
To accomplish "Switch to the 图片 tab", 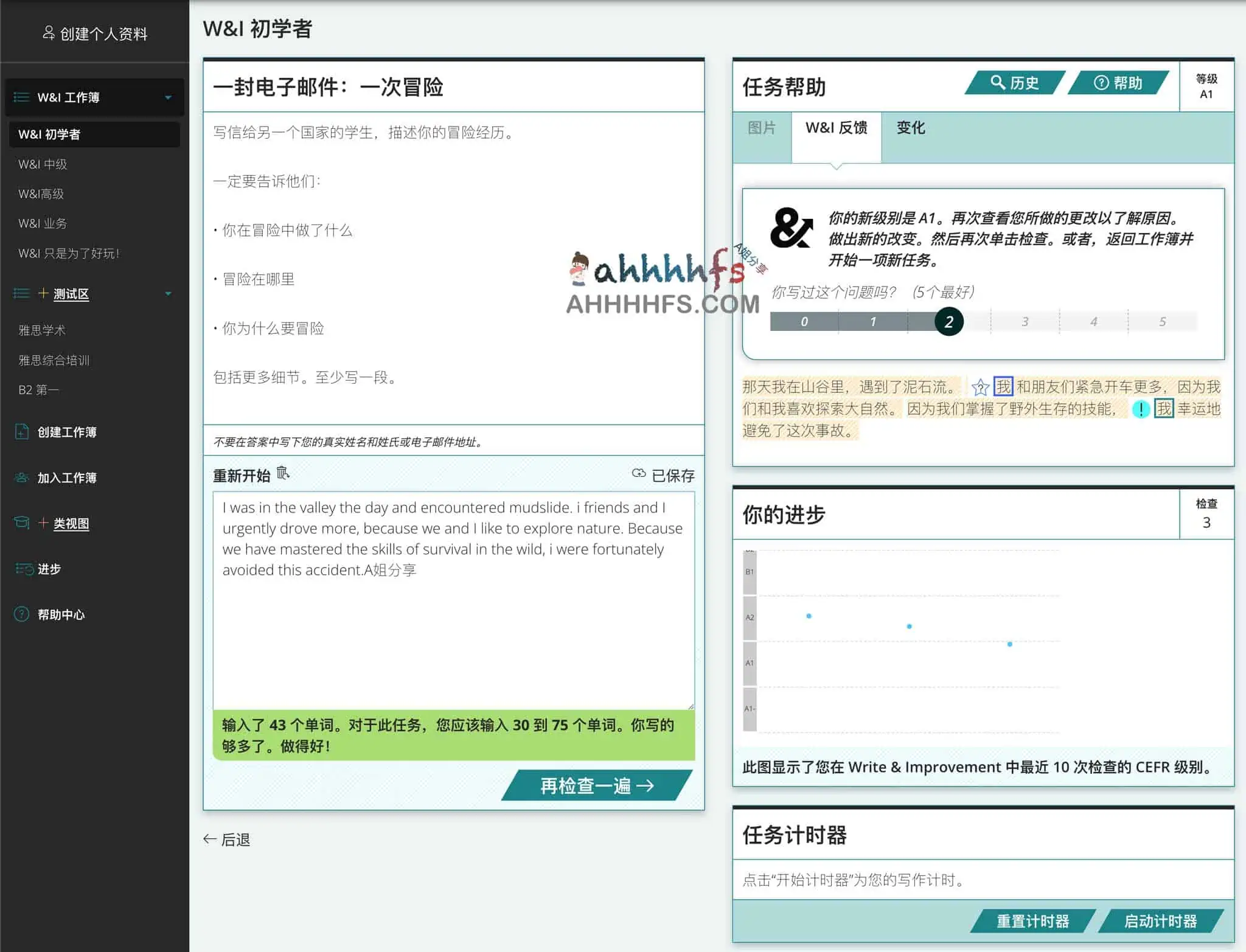I will [x=762, y=129].
